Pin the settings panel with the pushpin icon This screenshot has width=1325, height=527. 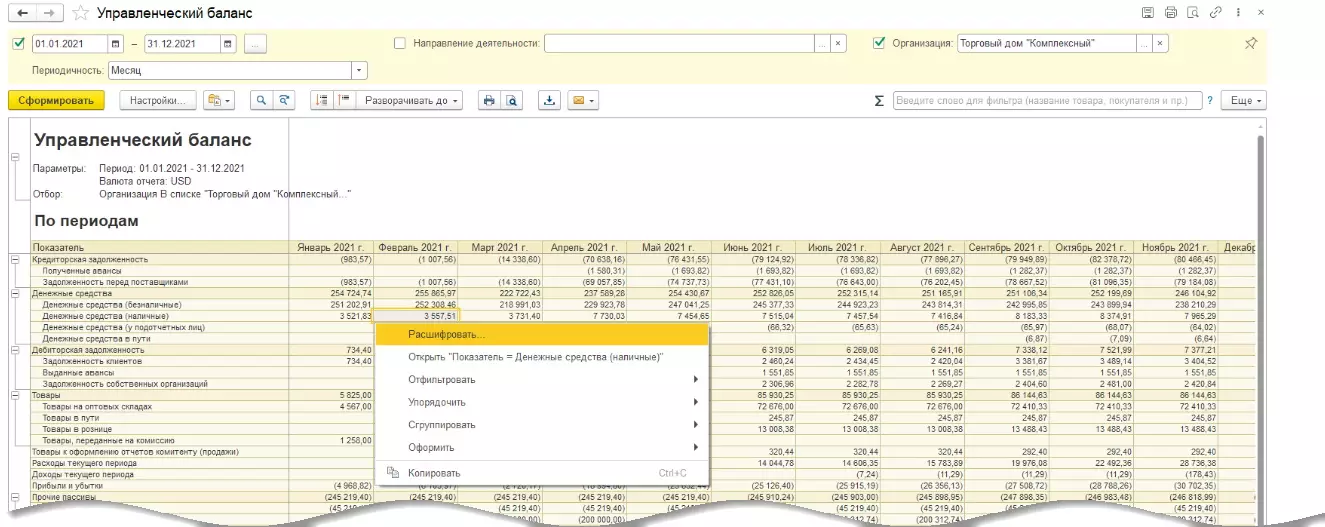(x=1250, y=44)
